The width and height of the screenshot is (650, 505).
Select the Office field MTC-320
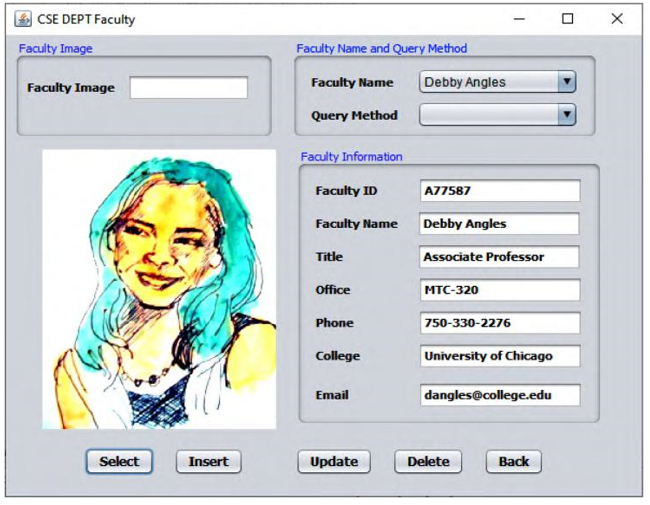[500, 290]
